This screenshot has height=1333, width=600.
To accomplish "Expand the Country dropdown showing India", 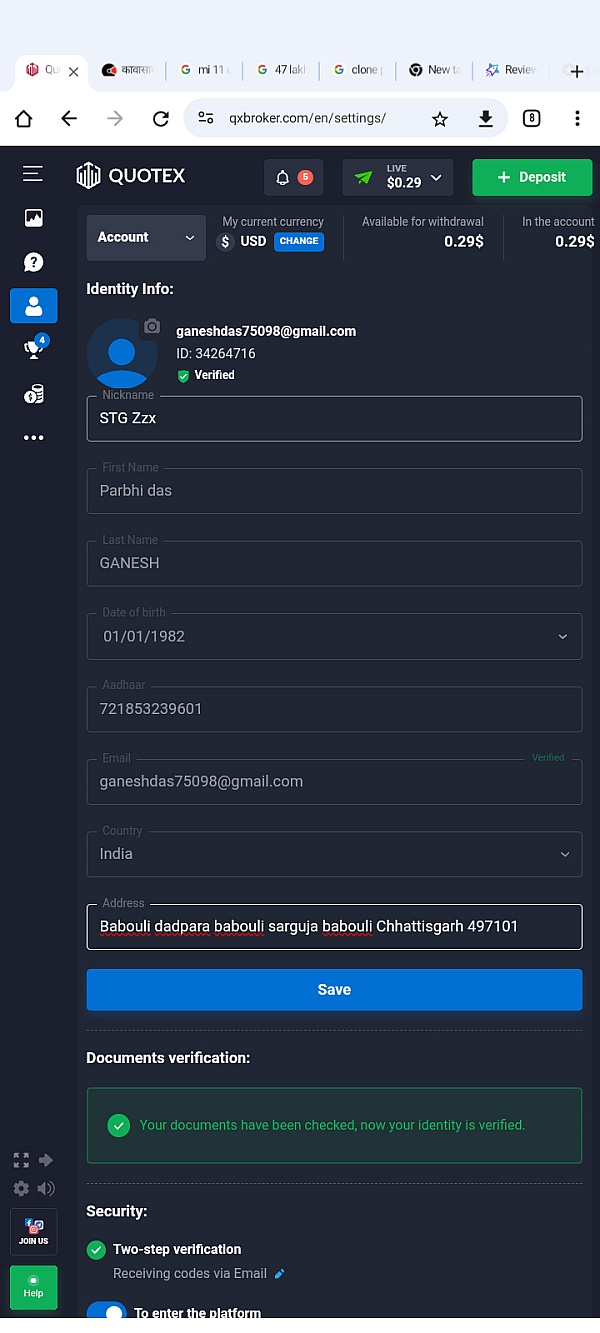I will pyautogui.click(x=334, y=854).
